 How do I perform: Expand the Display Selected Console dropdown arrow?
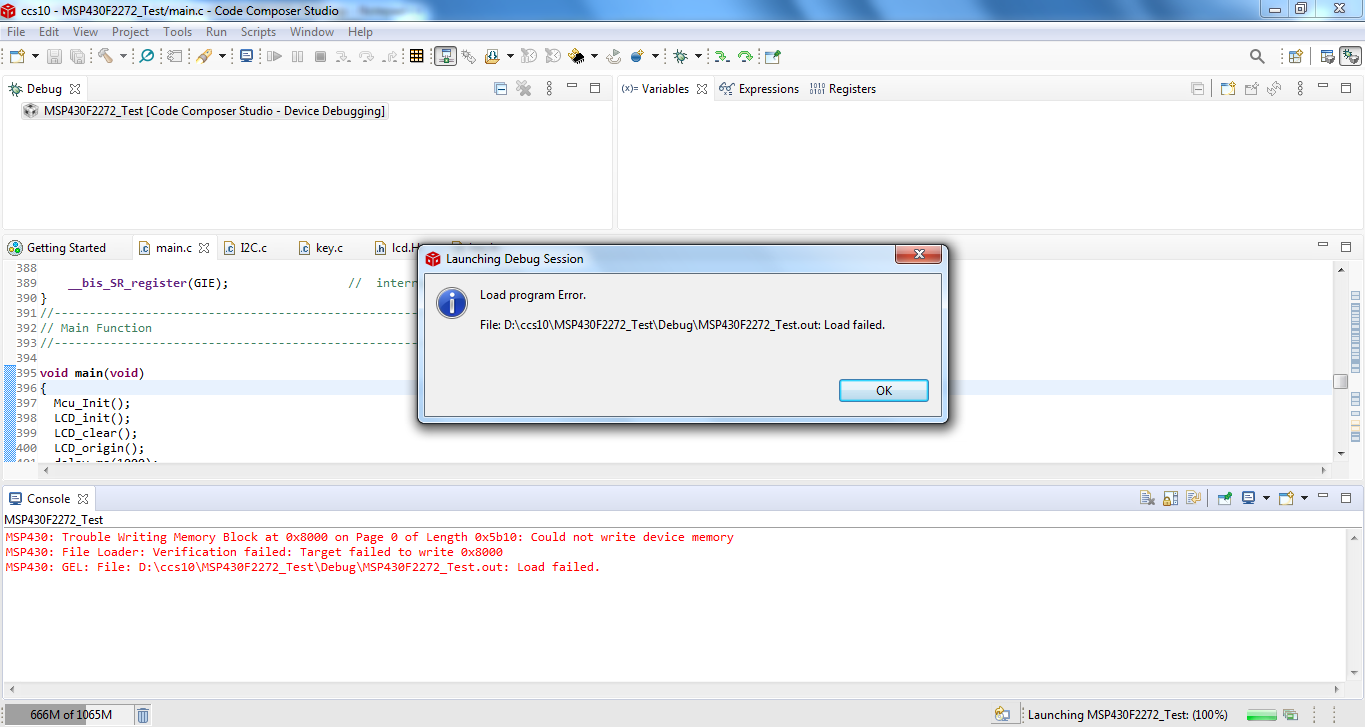(x=1266, y=498)
